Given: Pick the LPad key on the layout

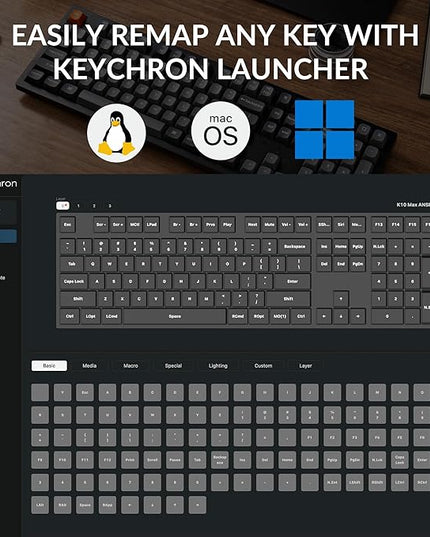Looking at the screenshot, I should 151,225.
